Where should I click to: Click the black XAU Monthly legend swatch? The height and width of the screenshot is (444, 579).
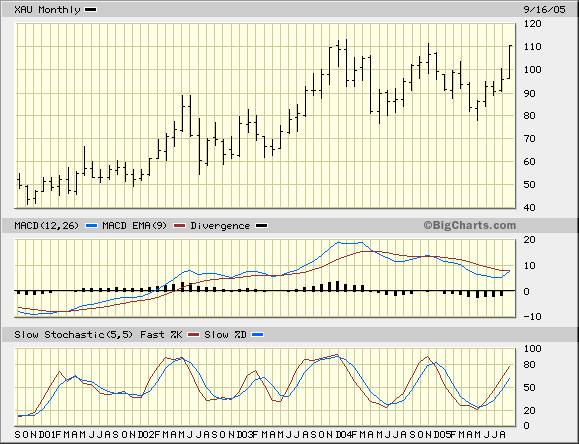coord(90,10)
